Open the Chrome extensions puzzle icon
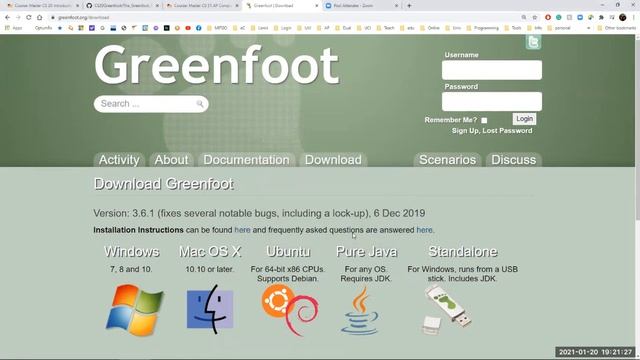The image size is (640, 360). tap(601, 18)
